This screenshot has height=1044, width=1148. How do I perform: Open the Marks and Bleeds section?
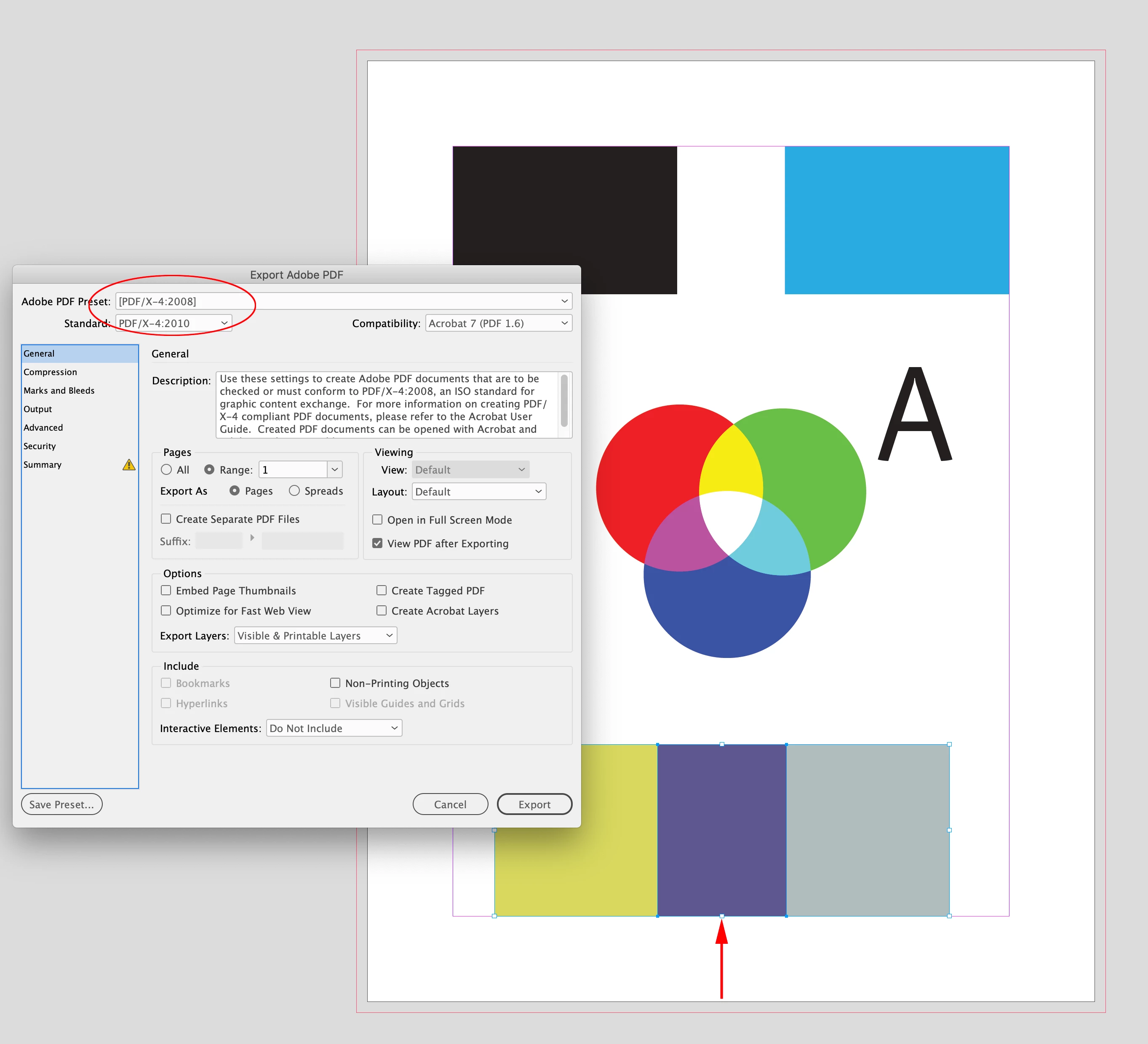[59, 391]
